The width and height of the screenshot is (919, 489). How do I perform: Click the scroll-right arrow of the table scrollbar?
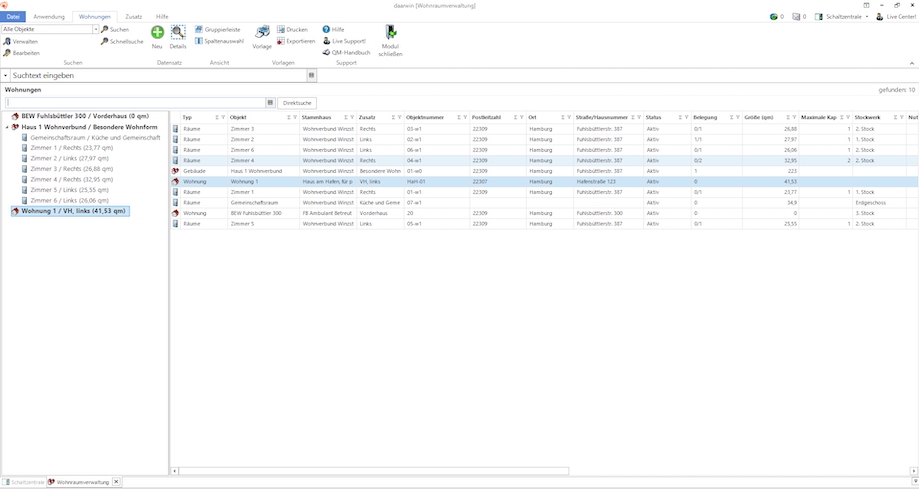pos(914,471)
